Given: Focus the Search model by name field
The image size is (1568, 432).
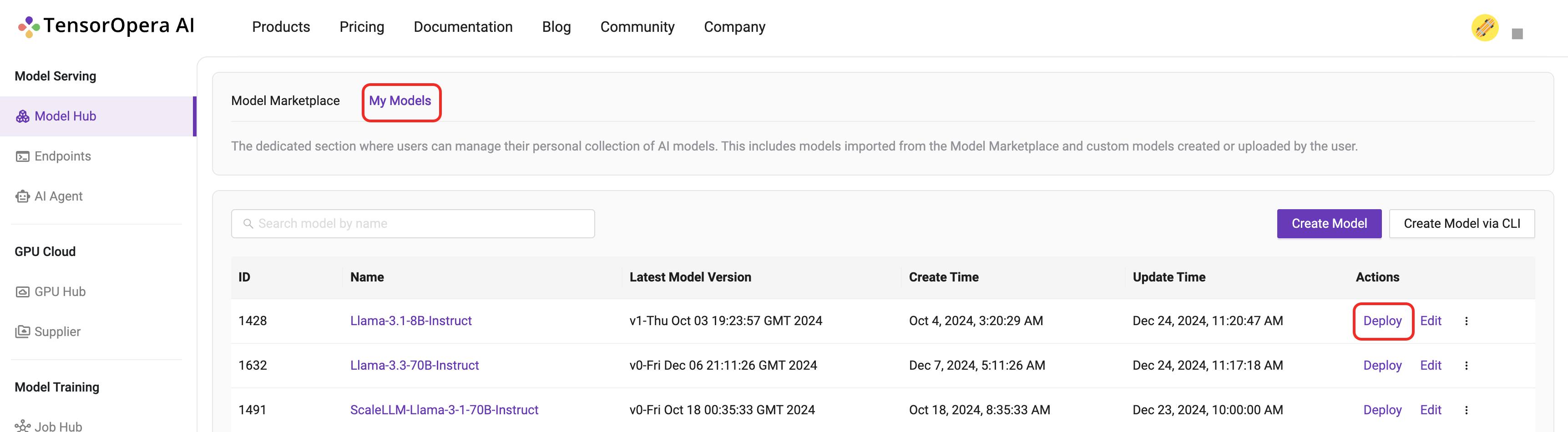Looking at the screenshot, I should pyautogui.click(x=413, y=224).
